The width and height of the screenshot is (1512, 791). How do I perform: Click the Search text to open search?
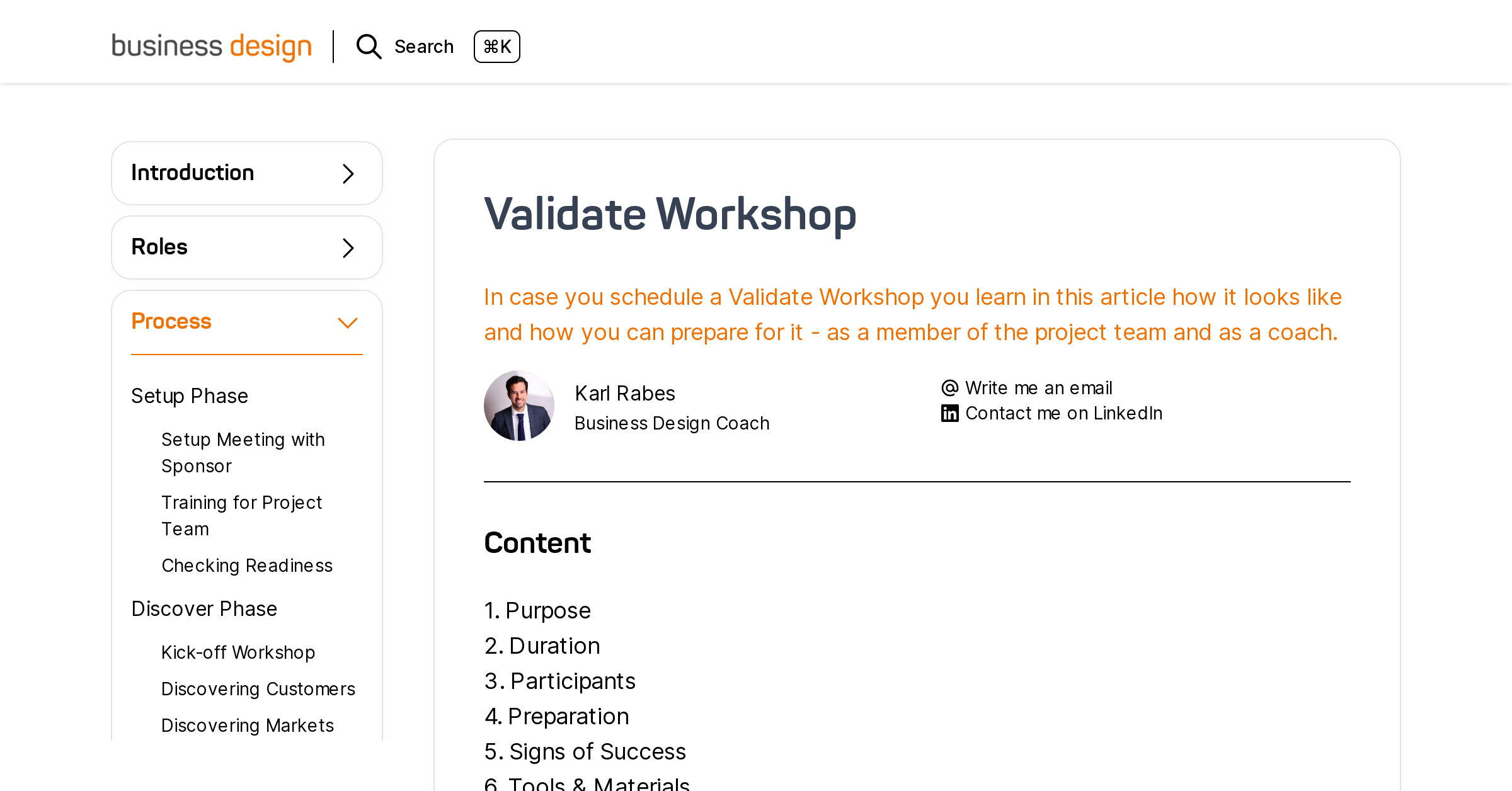424,46
